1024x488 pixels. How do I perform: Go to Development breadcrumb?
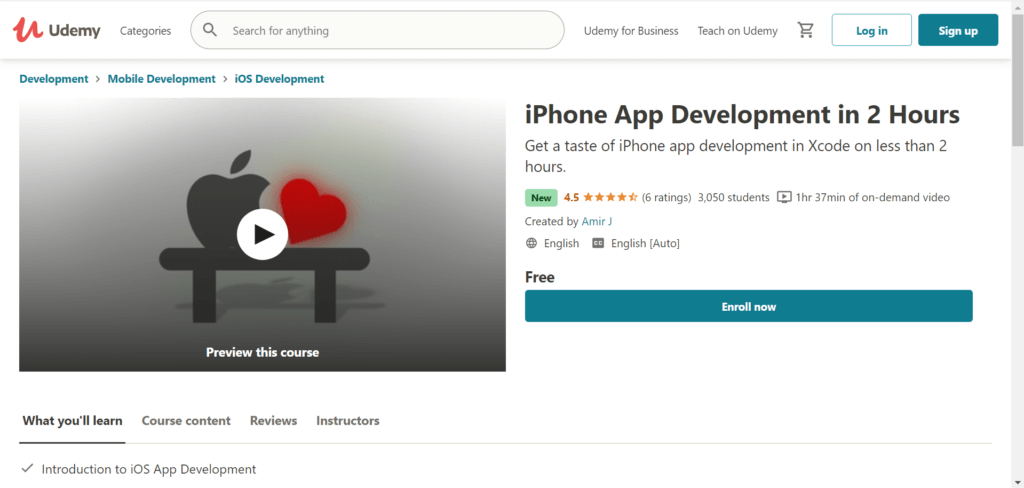pyautogui.click(x=54, y=78)
